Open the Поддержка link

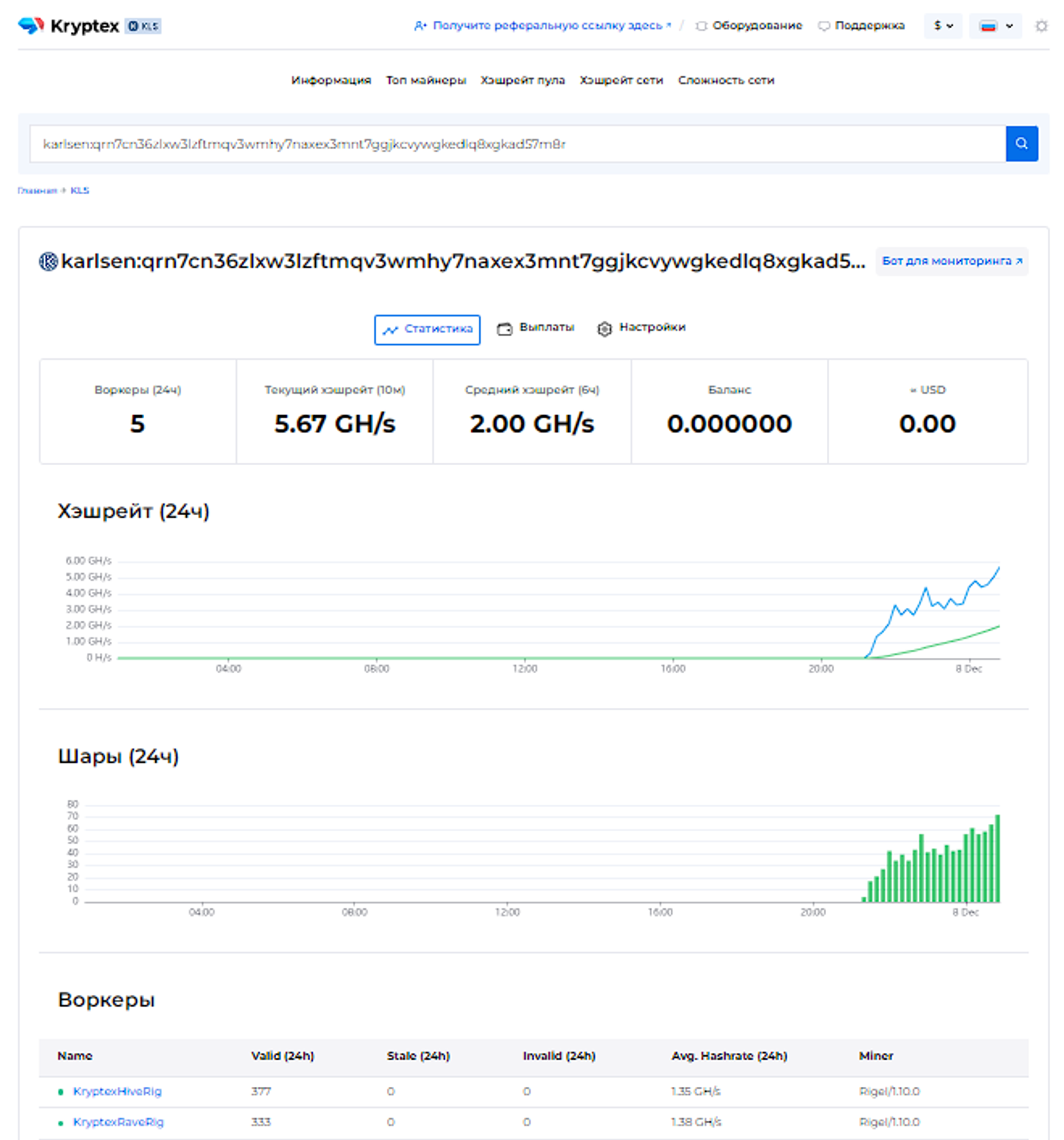pyautogui.click(x=861, y=26)
